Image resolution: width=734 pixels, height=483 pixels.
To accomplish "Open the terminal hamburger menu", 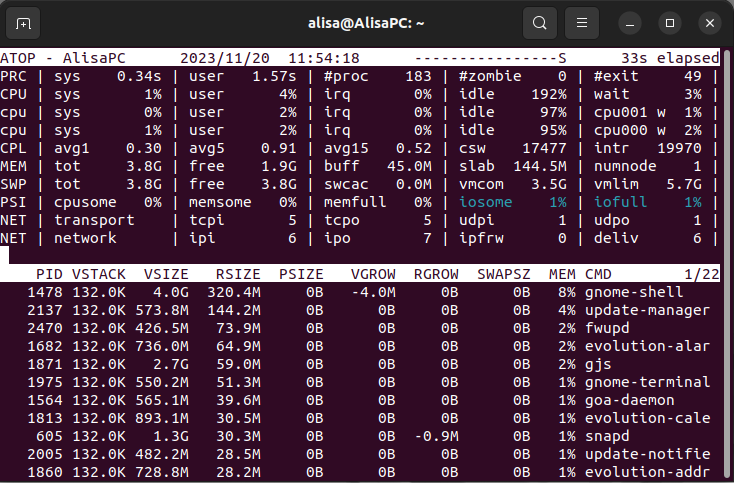I will click(582, 23).
